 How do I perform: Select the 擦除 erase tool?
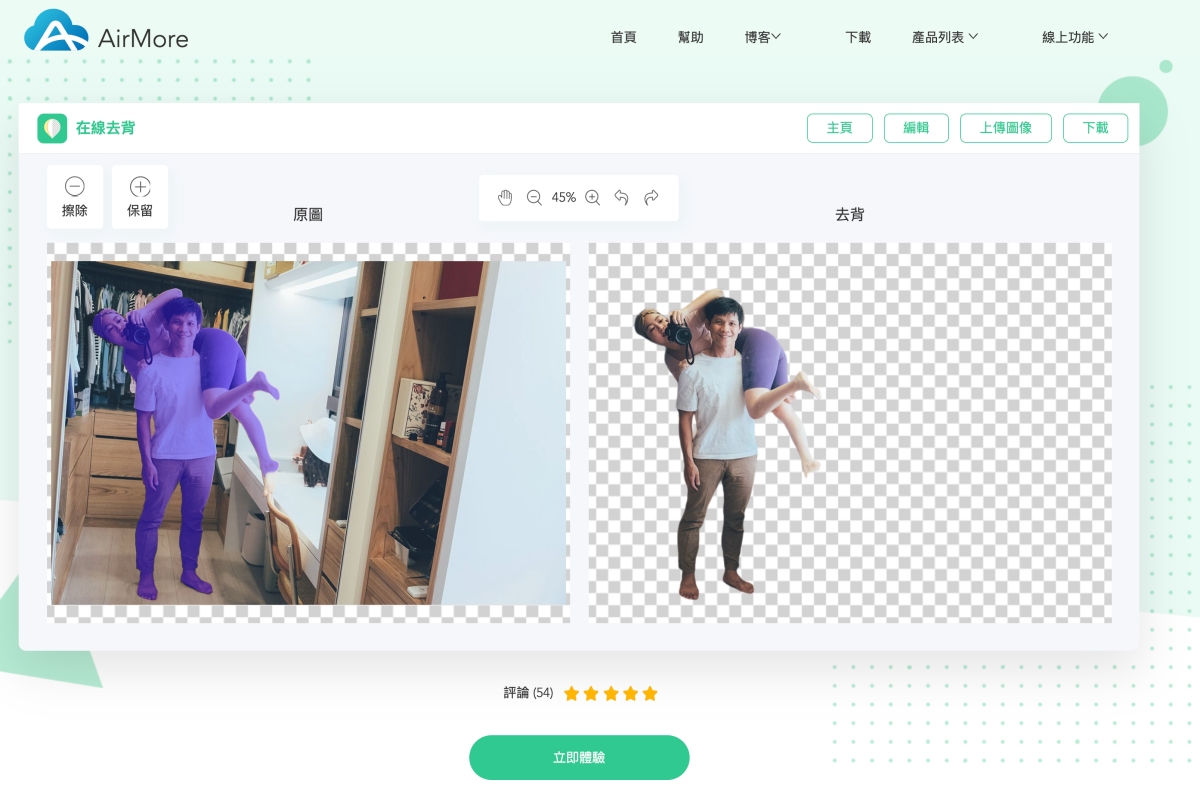[75, 197]
